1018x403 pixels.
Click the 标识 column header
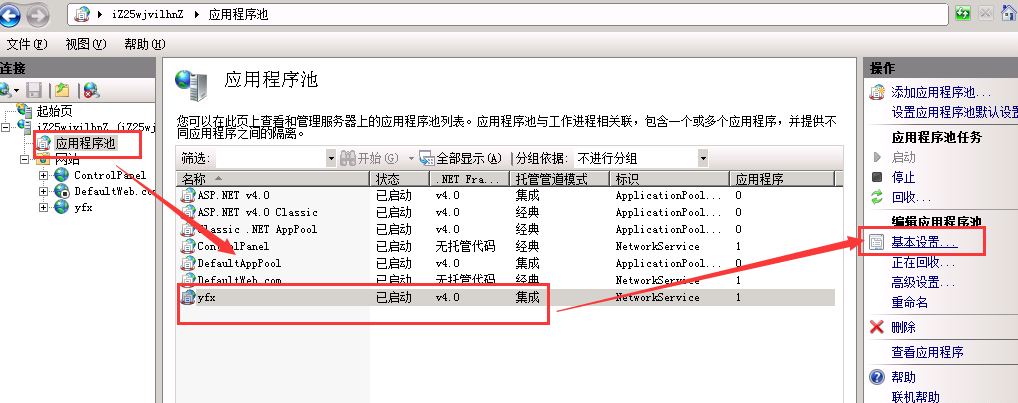669,178
